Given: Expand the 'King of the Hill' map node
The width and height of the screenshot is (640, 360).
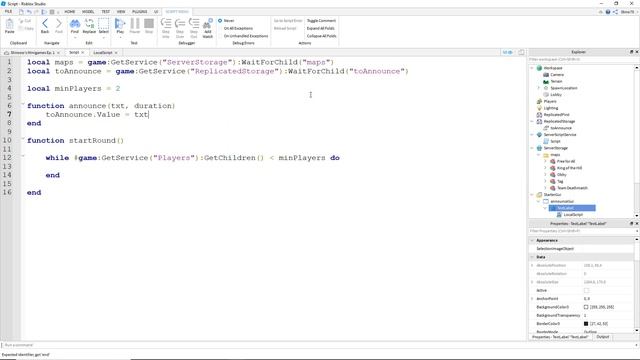Looking at the screenshot, I should point(545,168).
